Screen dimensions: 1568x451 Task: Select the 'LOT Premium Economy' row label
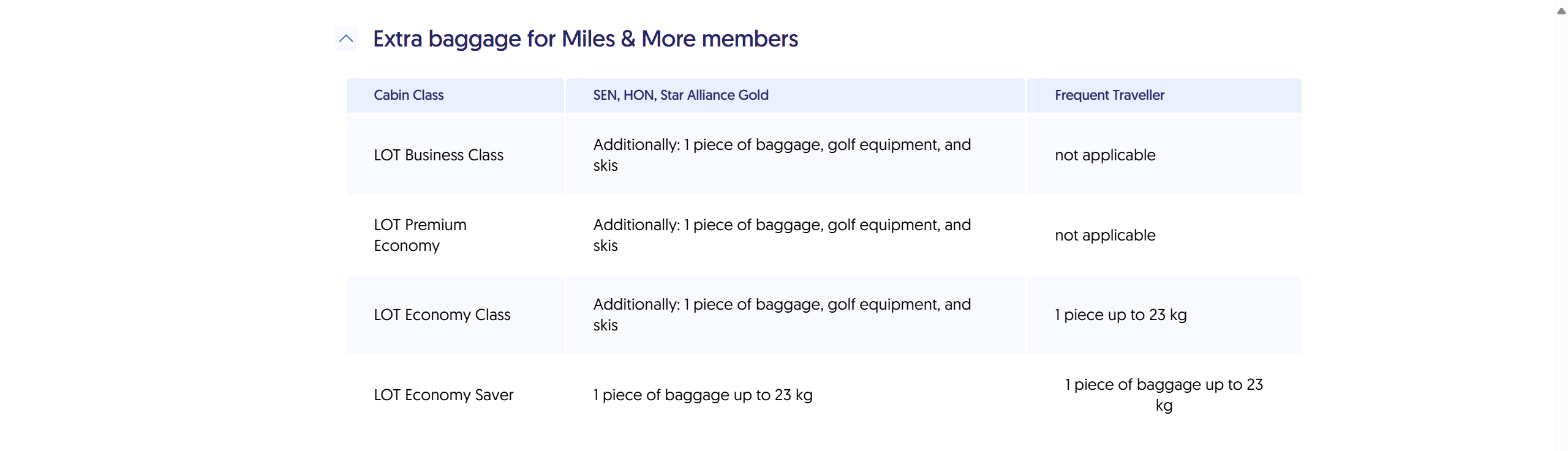point(420,235)
